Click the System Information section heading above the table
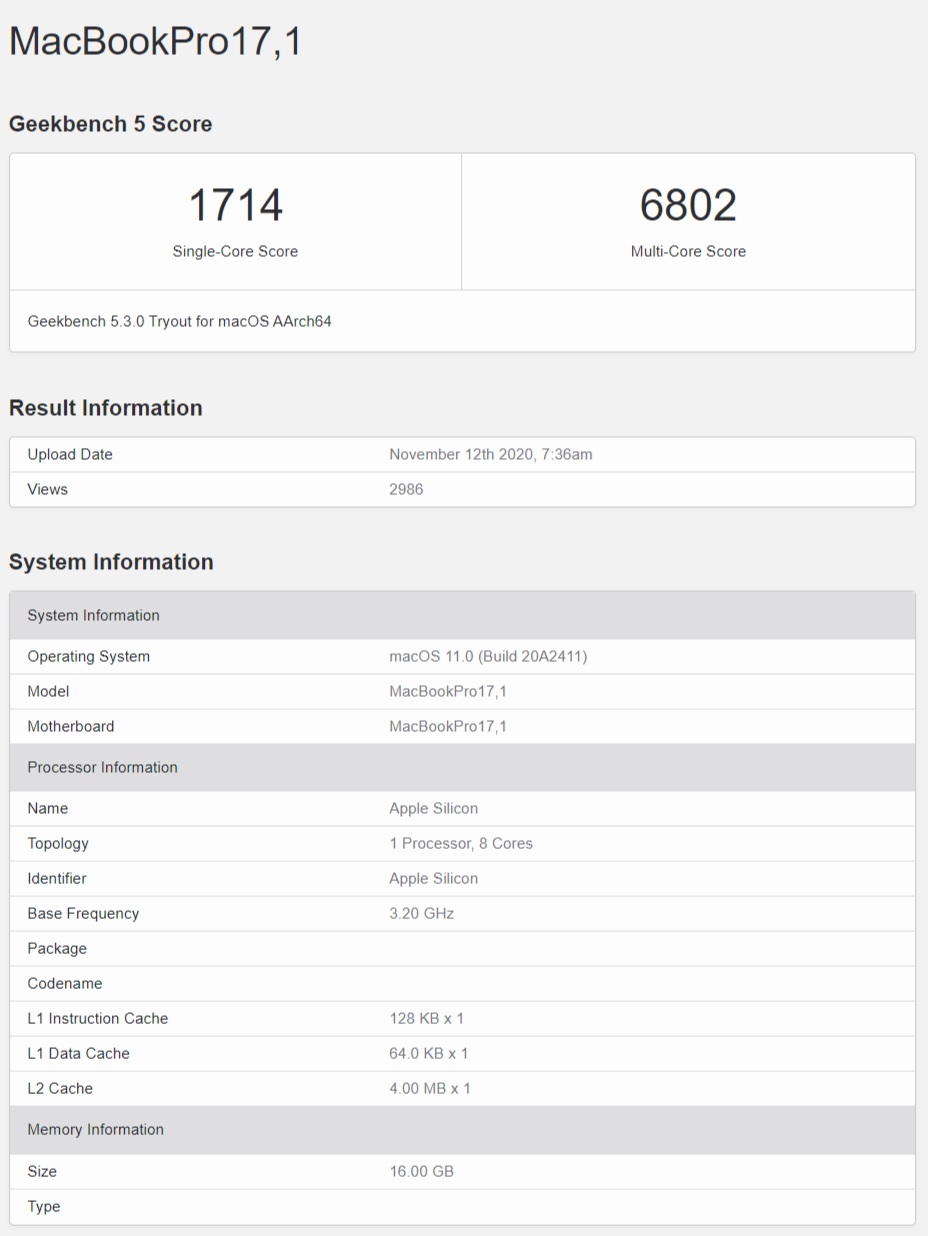 [x=111, y=562]
